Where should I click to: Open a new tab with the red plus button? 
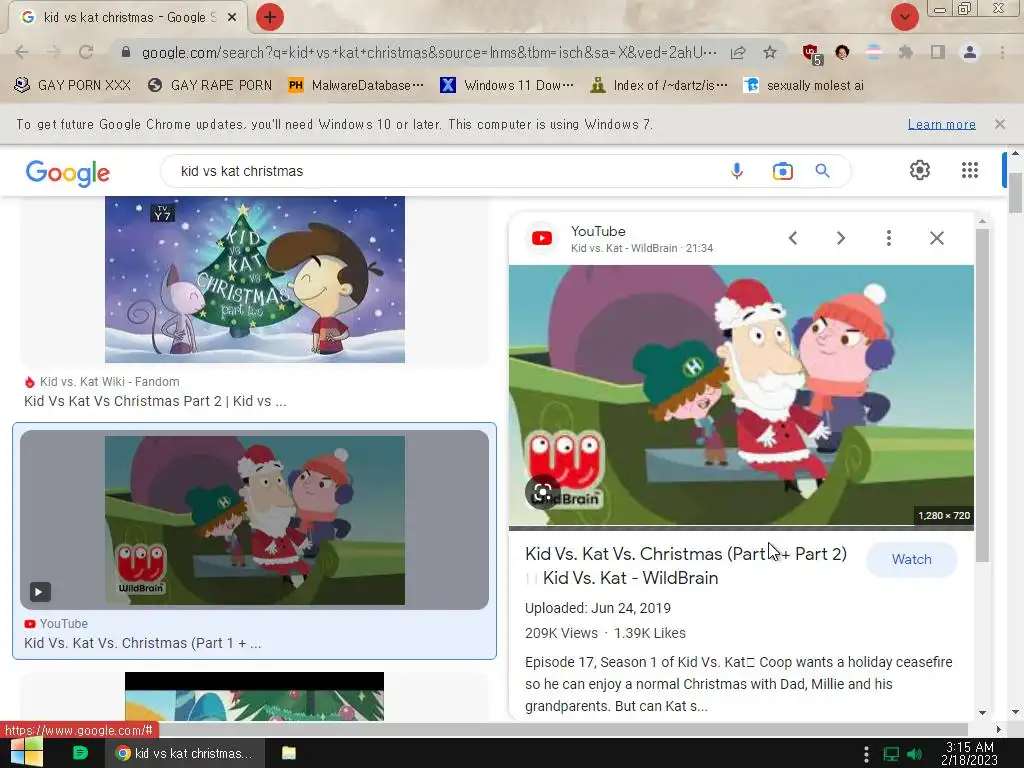(x=270, y=17)
